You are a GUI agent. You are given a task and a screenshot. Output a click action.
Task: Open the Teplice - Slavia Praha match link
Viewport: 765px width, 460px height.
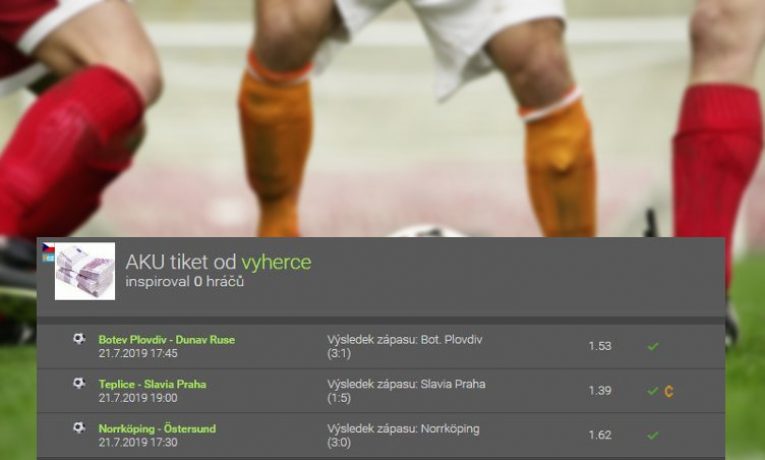click(152, 384)
